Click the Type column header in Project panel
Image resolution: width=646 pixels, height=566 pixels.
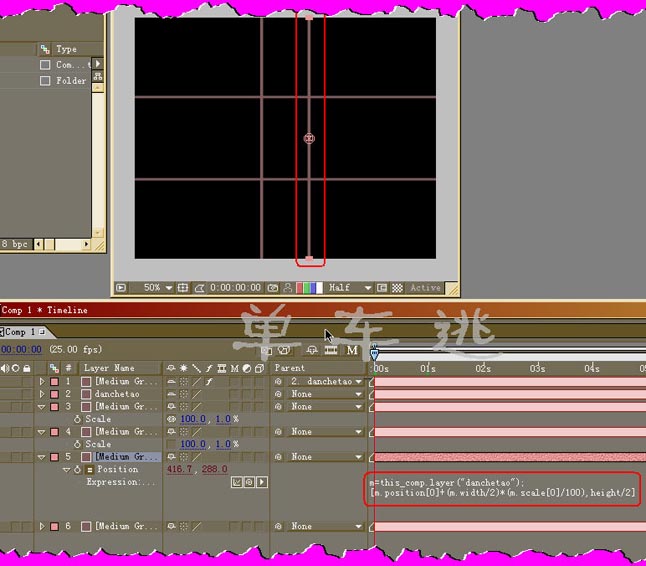coord(66,49)
